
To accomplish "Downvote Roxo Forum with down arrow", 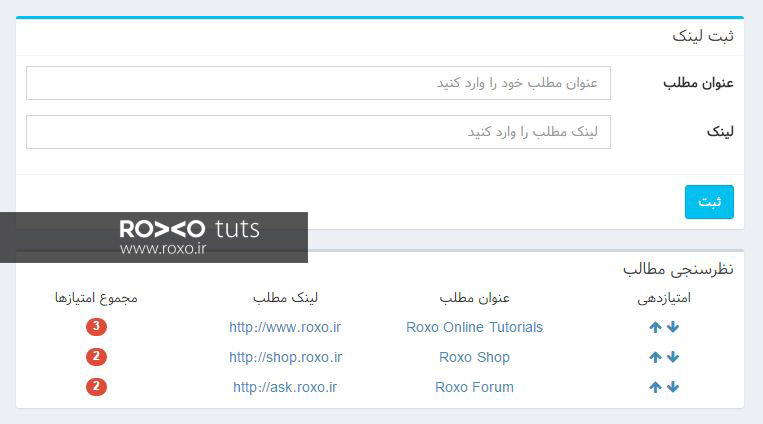I will point(673,387).
